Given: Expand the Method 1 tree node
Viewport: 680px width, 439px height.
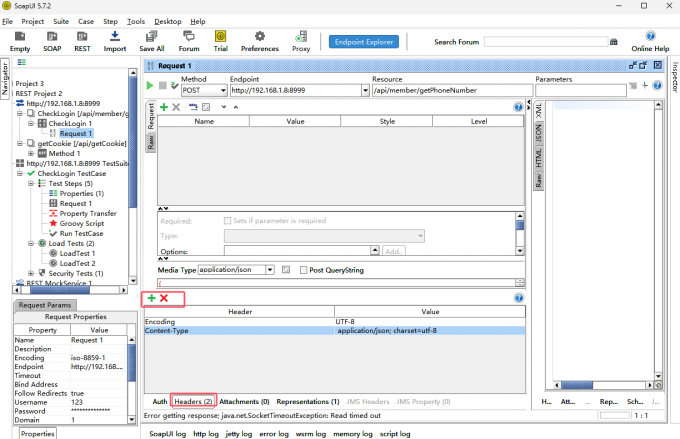Looking at the screenshot, I should coord(31,154).
